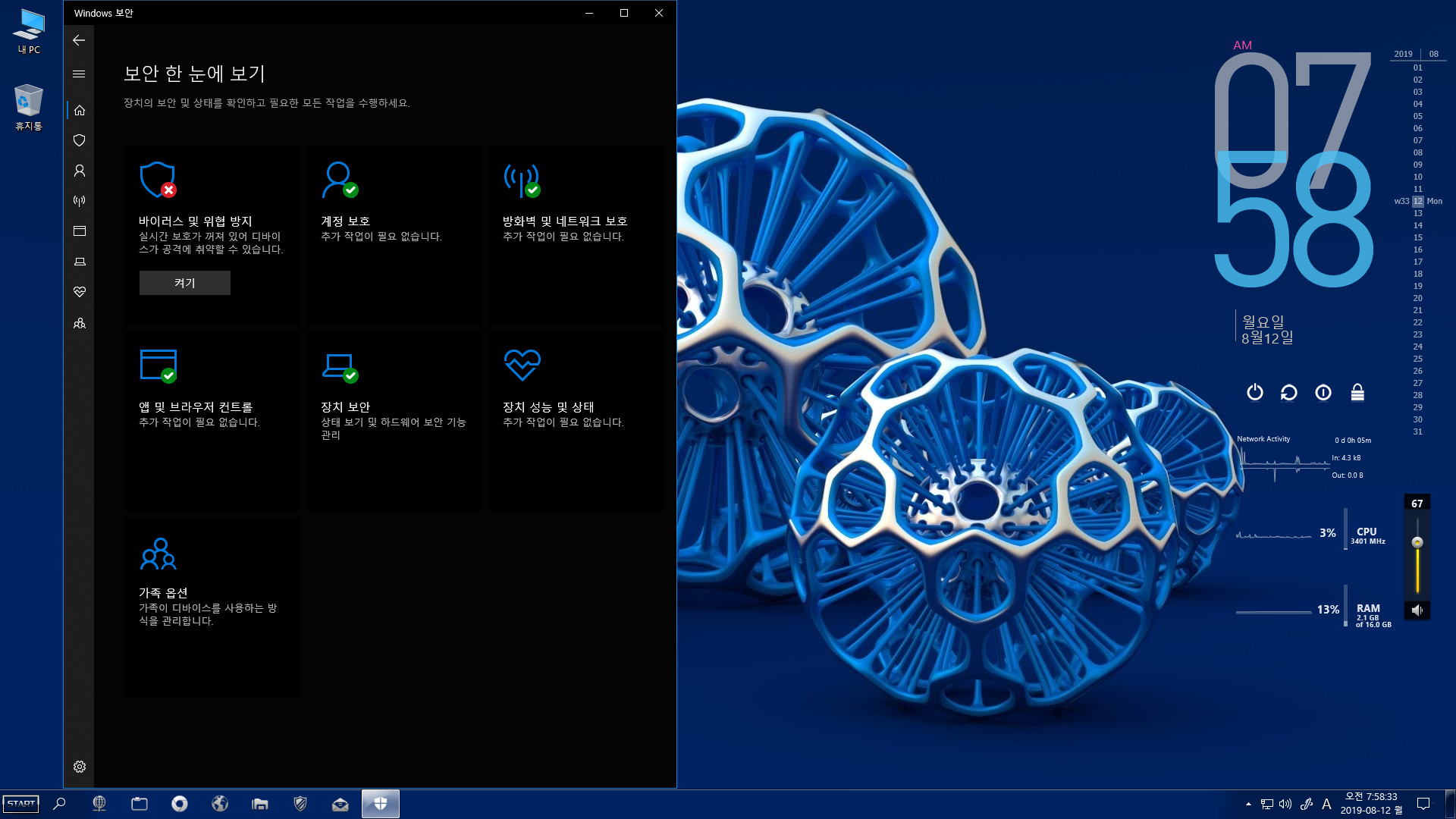The width and height of the screenshot is (1456, 819).
Task: Click the 가족 옵션 heading
Action: (163, 592)
